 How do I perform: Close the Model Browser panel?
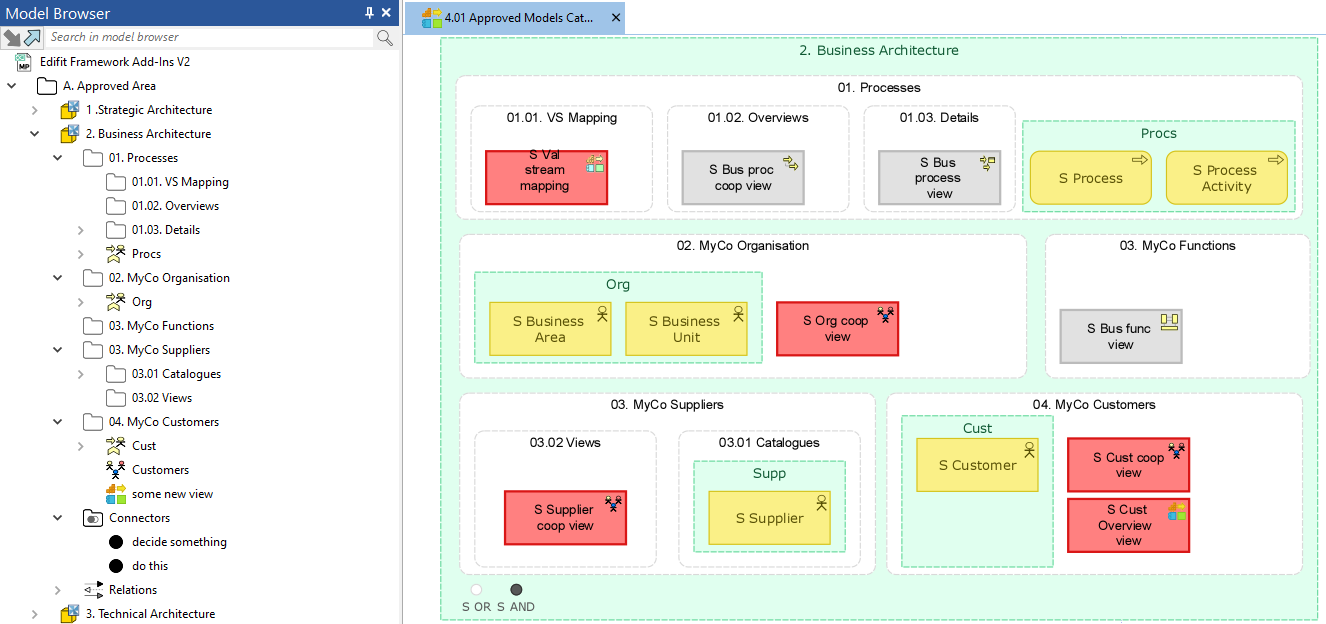pos(388,13)
